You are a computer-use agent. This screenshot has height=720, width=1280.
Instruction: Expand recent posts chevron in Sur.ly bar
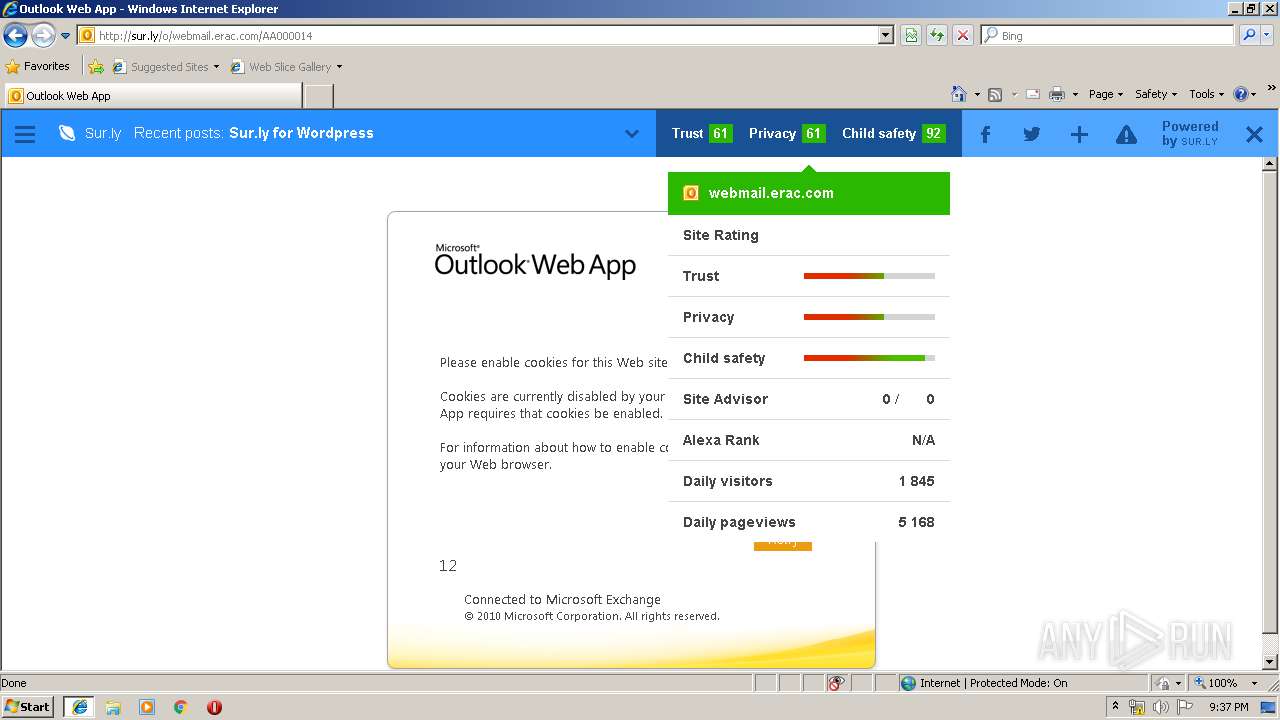[x=632, y=133]
